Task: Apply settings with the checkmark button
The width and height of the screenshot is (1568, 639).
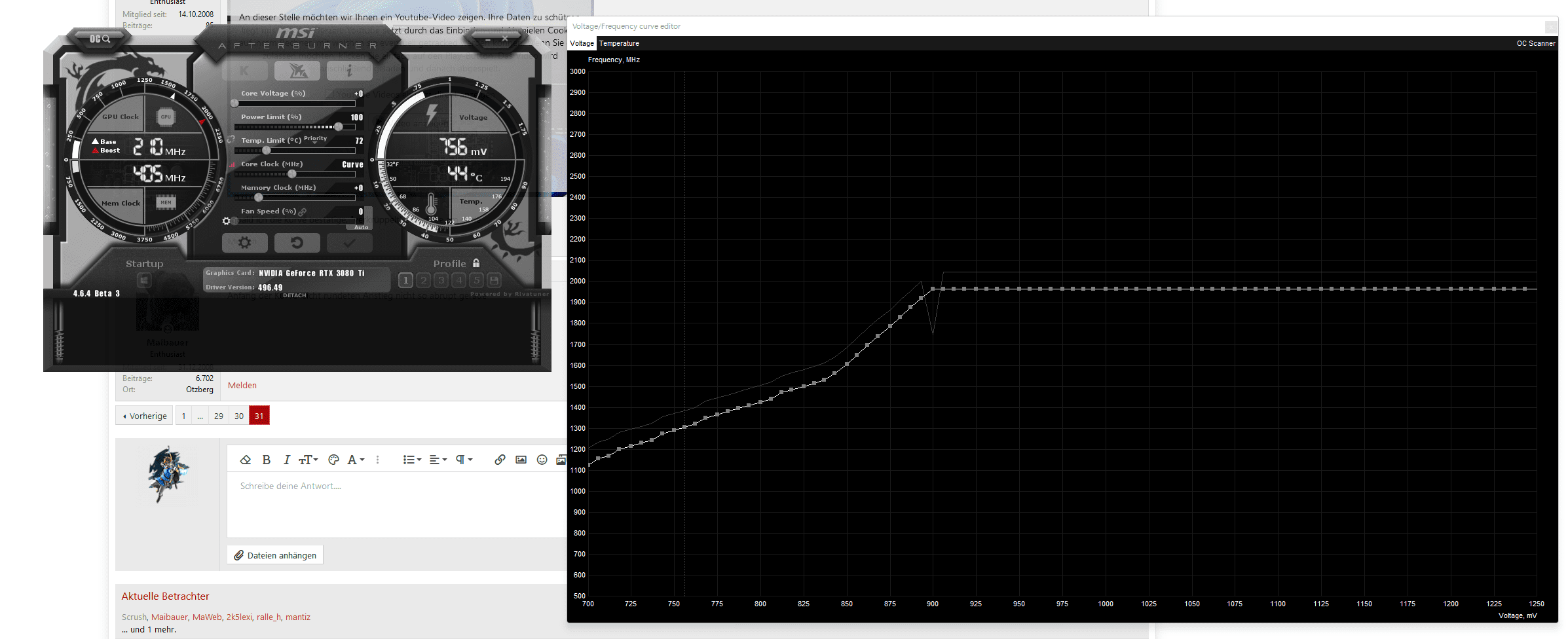Action: click(x=349, y=242)
